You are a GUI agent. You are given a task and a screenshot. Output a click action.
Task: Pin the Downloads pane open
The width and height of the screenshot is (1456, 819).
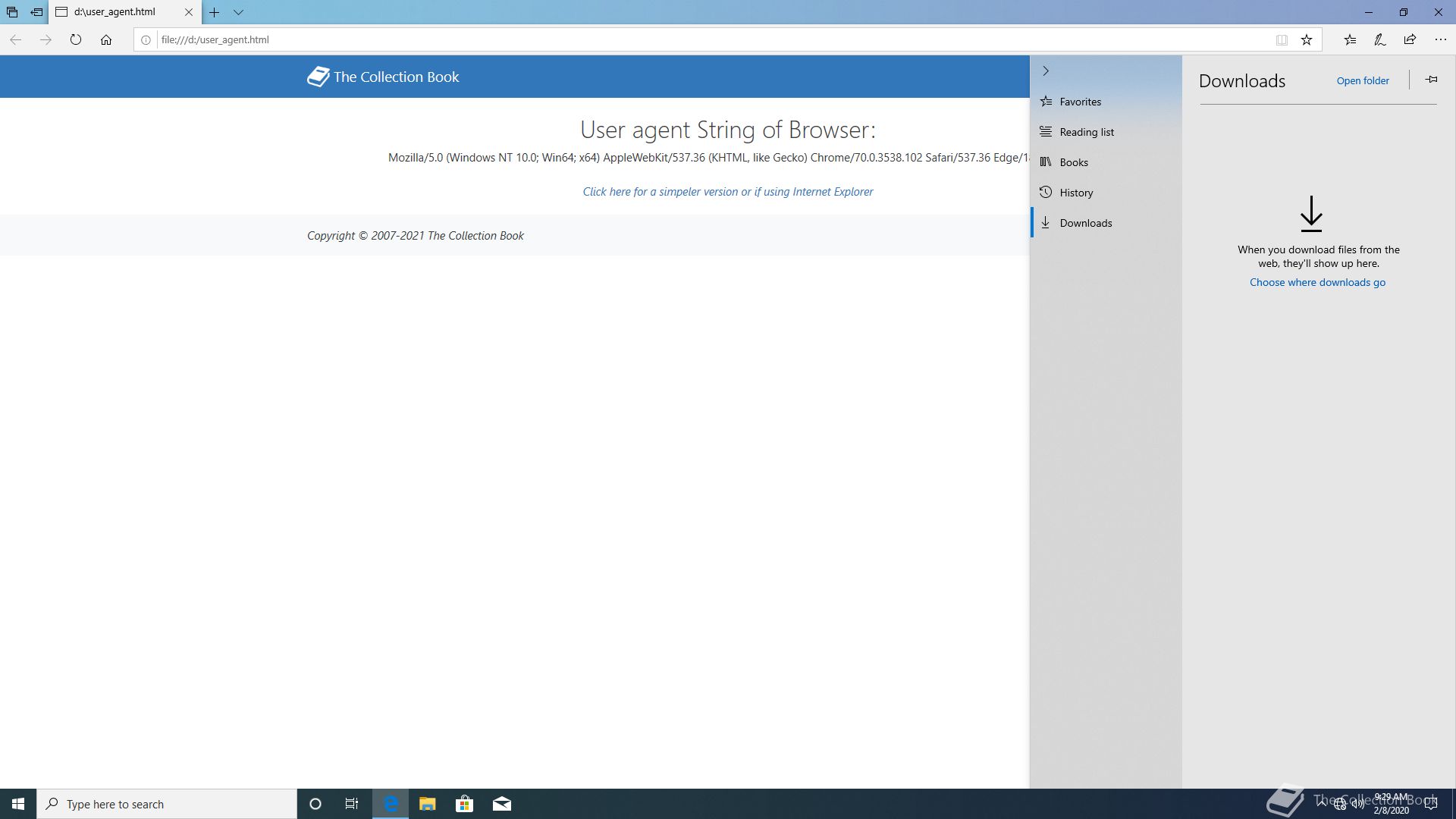click(x=1431, y=80)
